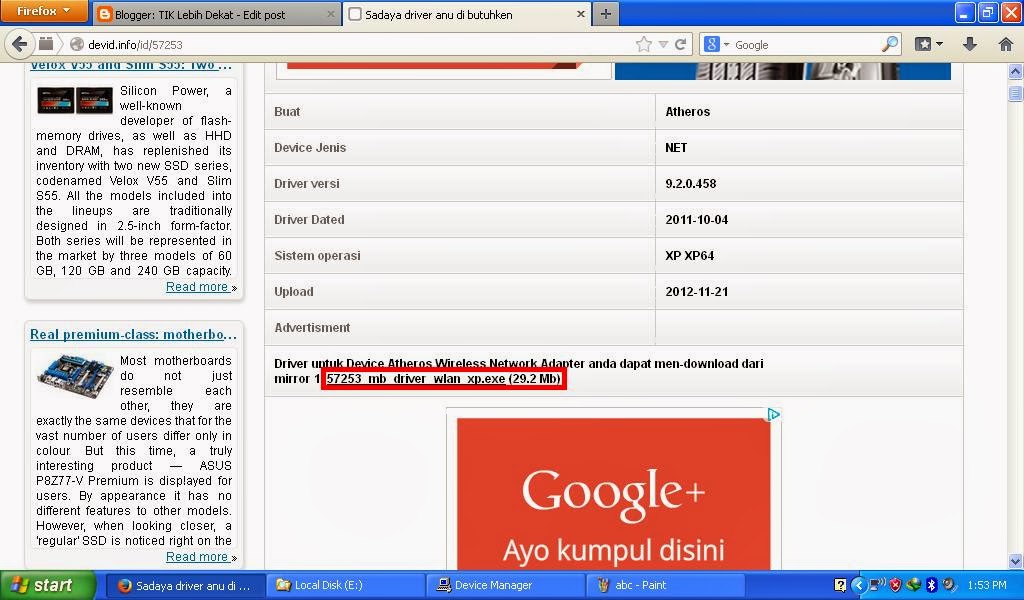Image resolution: width=1024 pixels, height=600 pixels.
Task: Select the Upload date 2012-11-21
Action: point(696,291)
